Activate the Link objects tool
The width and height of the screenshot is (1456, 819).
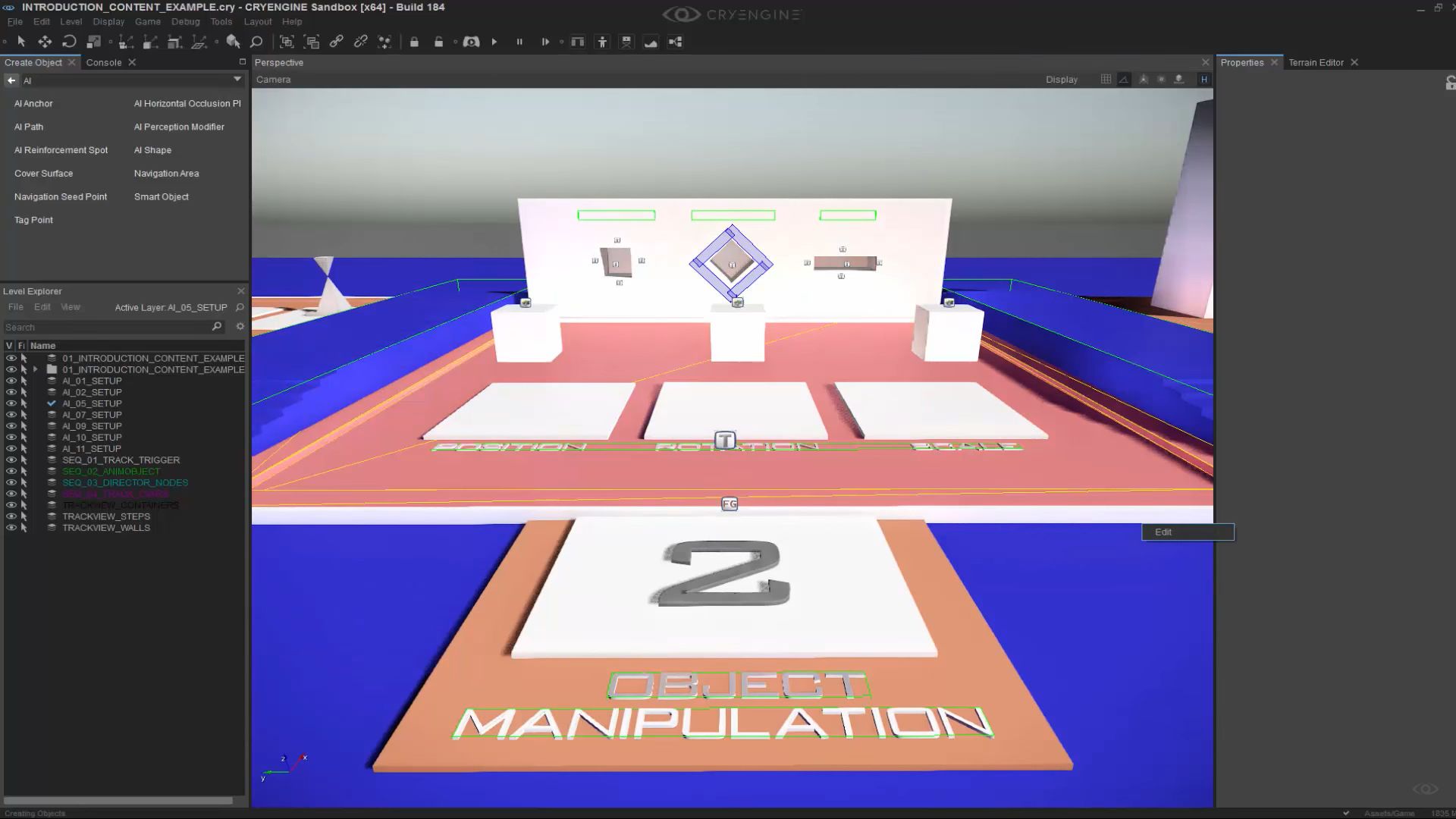(336, 42)
